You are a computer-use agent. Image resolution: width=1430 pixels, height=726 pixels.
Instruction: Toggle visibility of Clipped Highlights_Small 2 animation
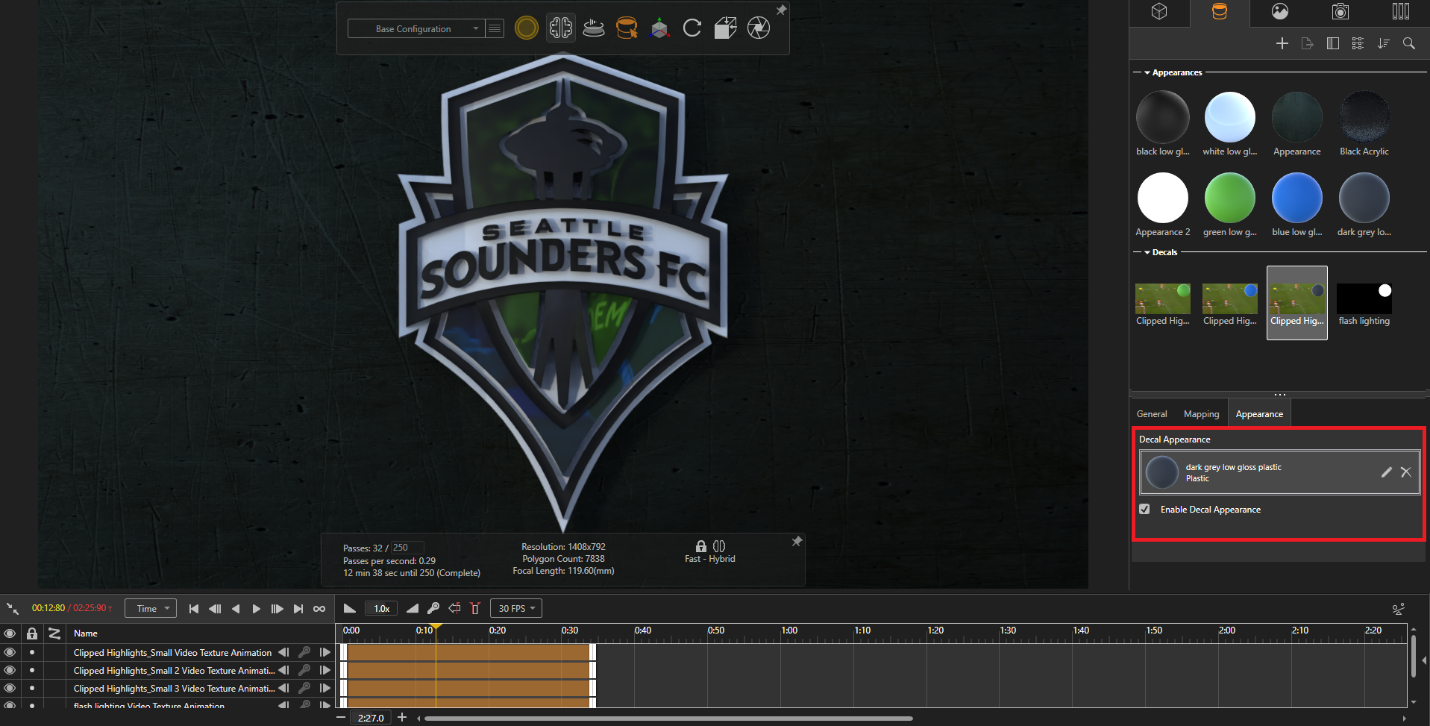point(10,670)
